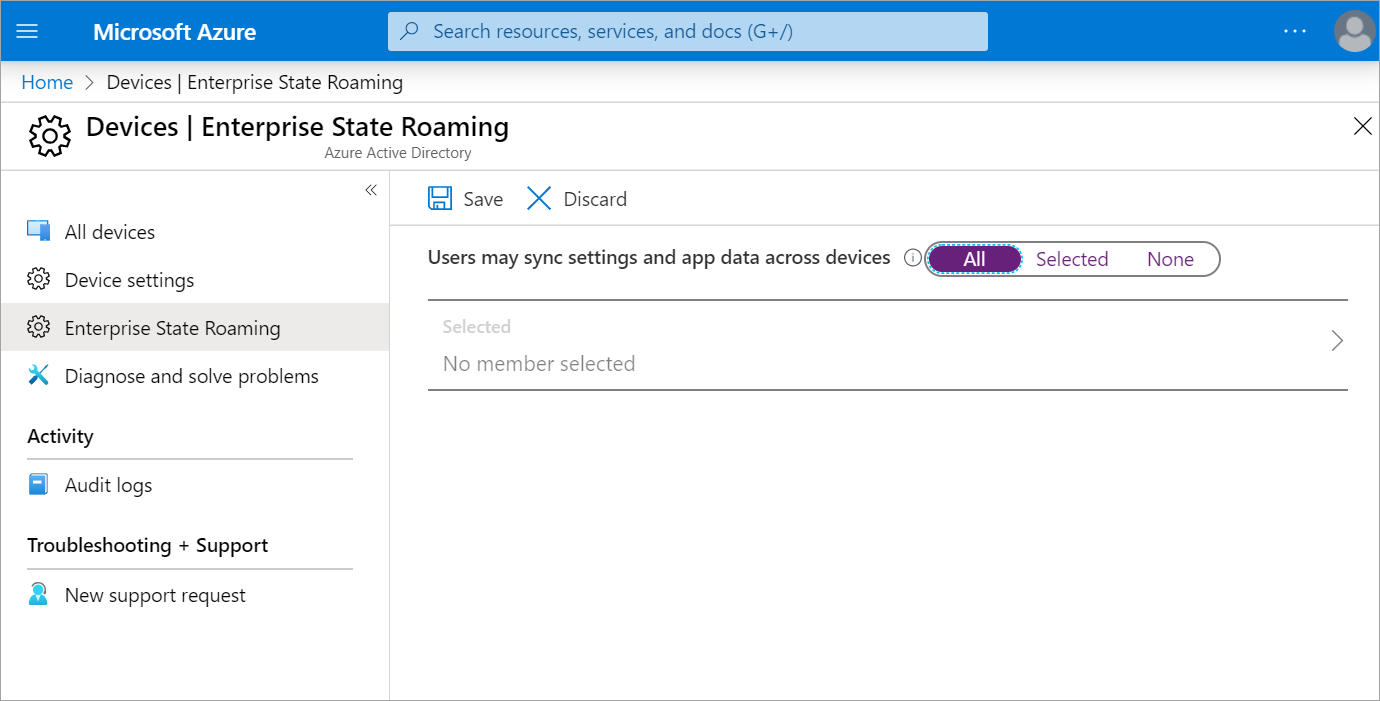Open New support request item
Image resolution: width=1380 pixels, height=701 pixels.
click(x=195, y=595)
